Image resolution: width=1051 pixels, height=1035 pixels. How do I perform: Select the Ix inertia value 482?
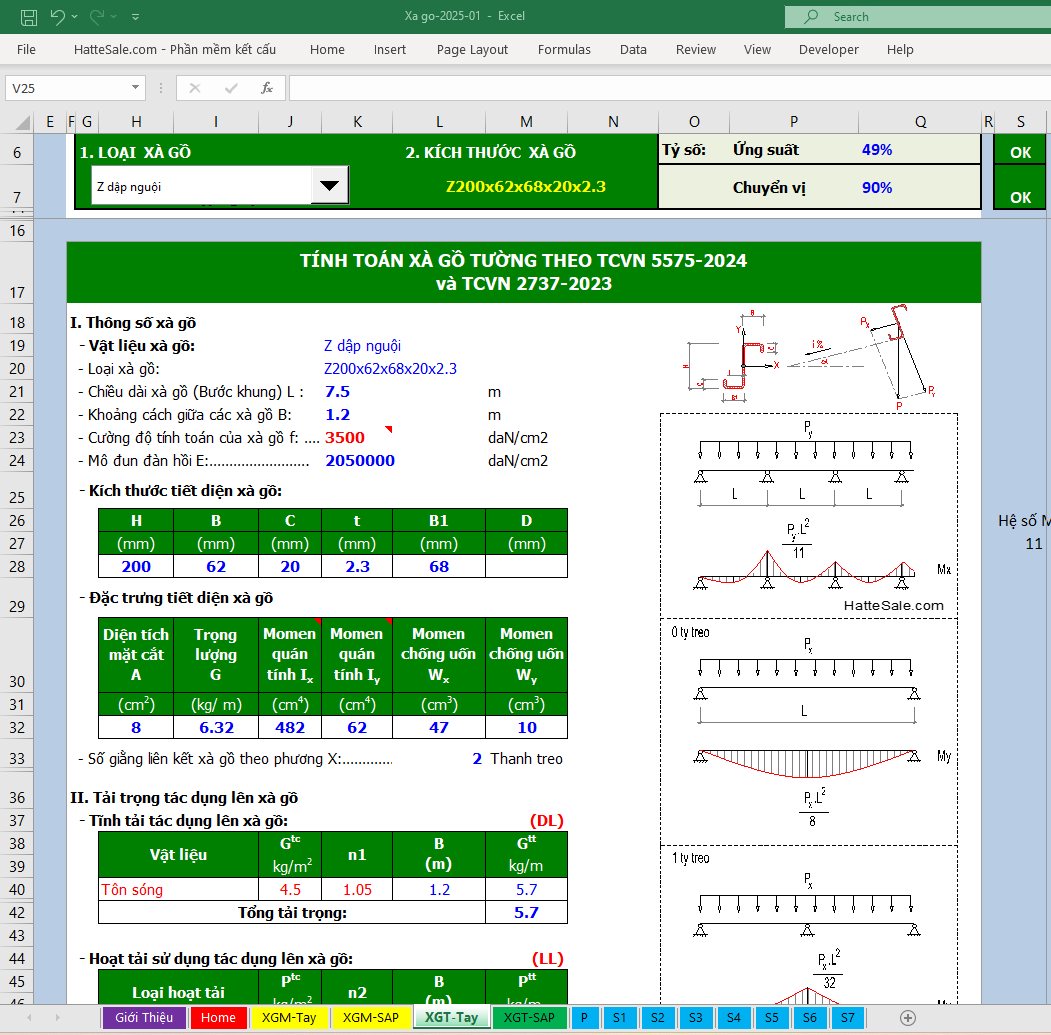tap(290, 728)
